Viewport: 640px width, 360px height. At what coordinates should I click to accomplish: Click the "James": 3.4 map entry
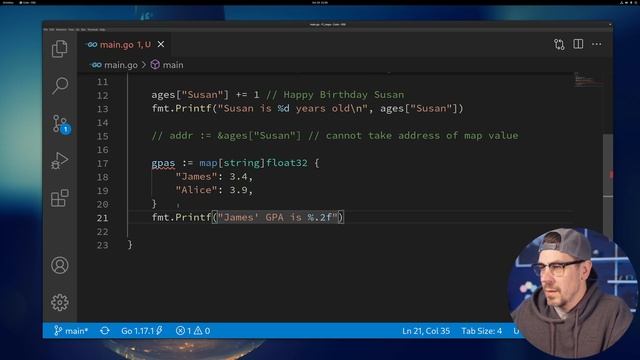point(214,176)
